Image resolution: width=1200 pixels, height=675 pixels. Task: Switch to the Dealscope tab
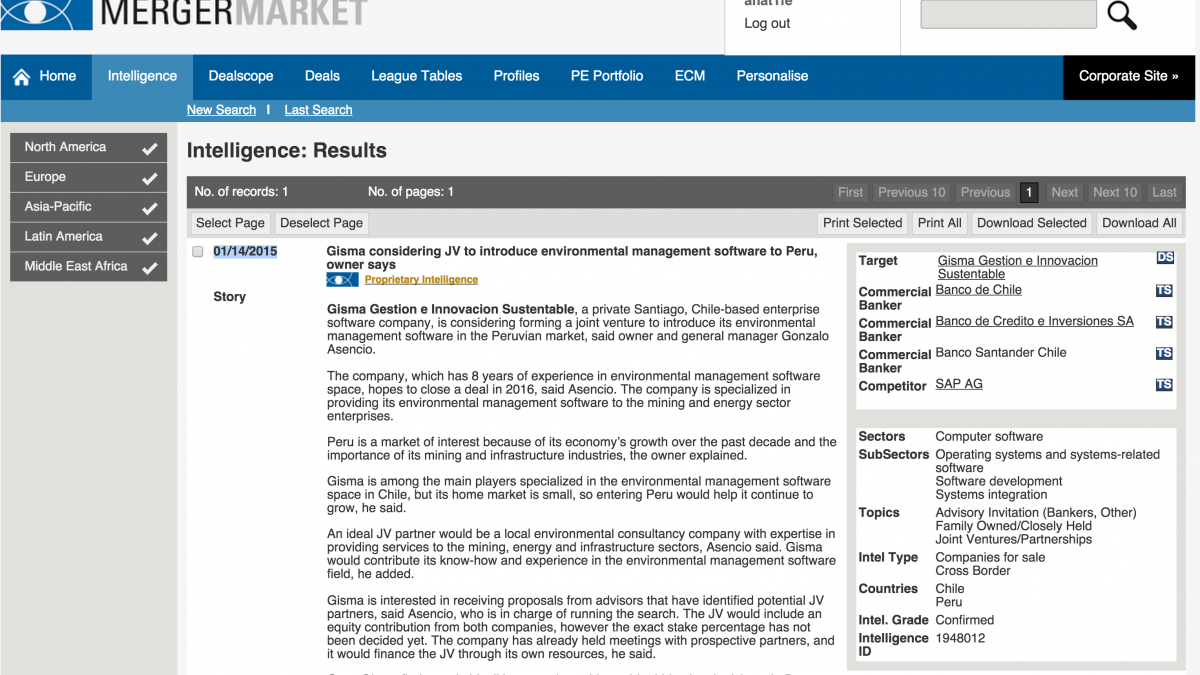tap(241, 76)
